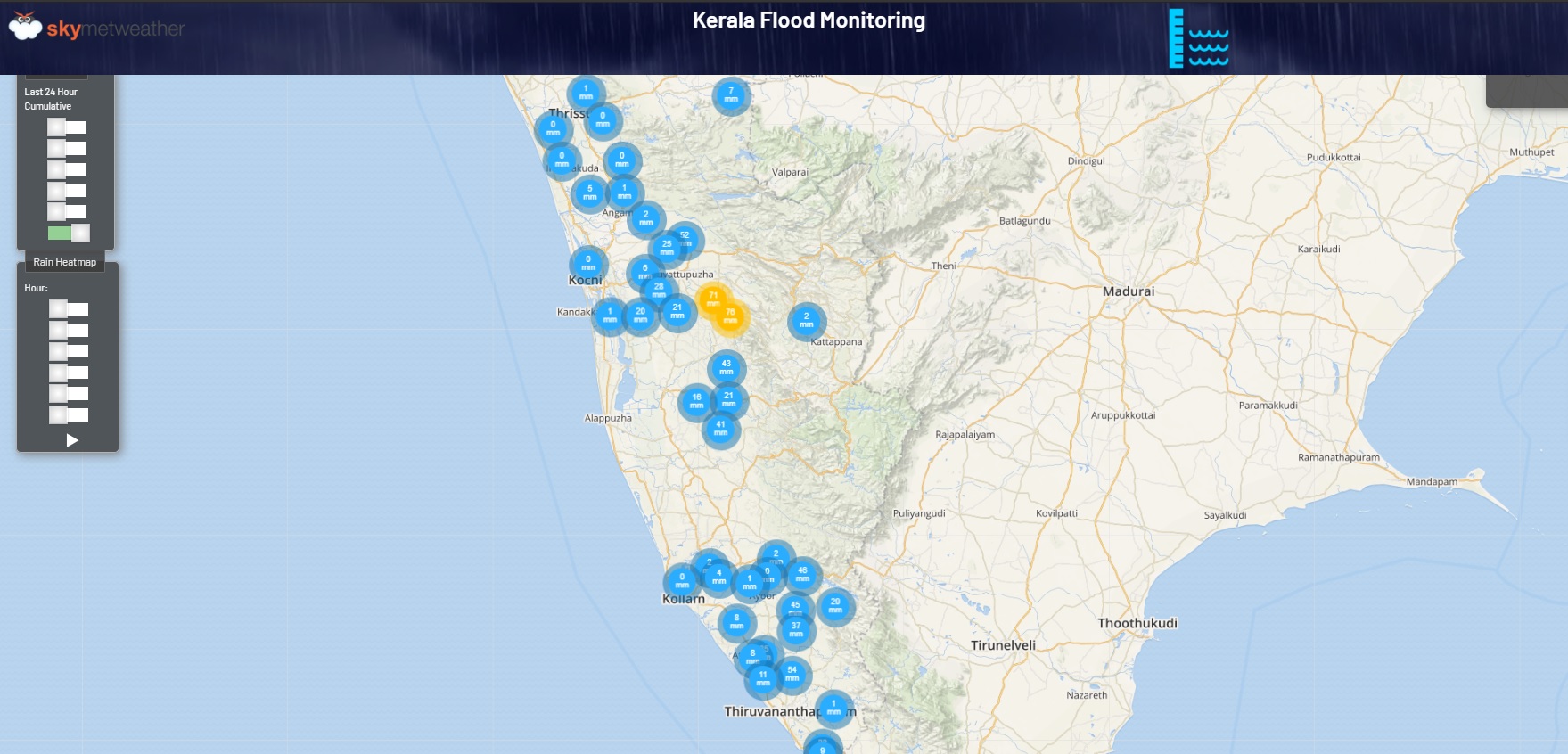This screenshot has height=754, width=1568.
Task: Select the yellow 76 mm rainfall marker
Action: pyautogui.click(x=731, y=316)
